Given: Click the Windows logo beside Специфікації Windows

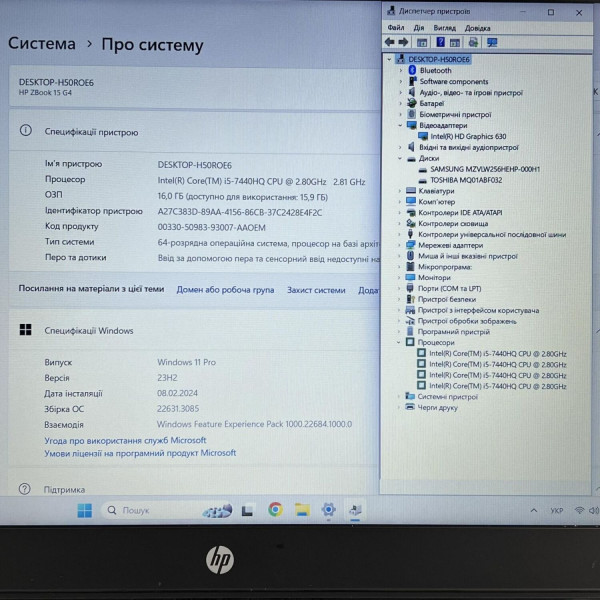Looking at the screenshot, I should click(x=26, y=329).
